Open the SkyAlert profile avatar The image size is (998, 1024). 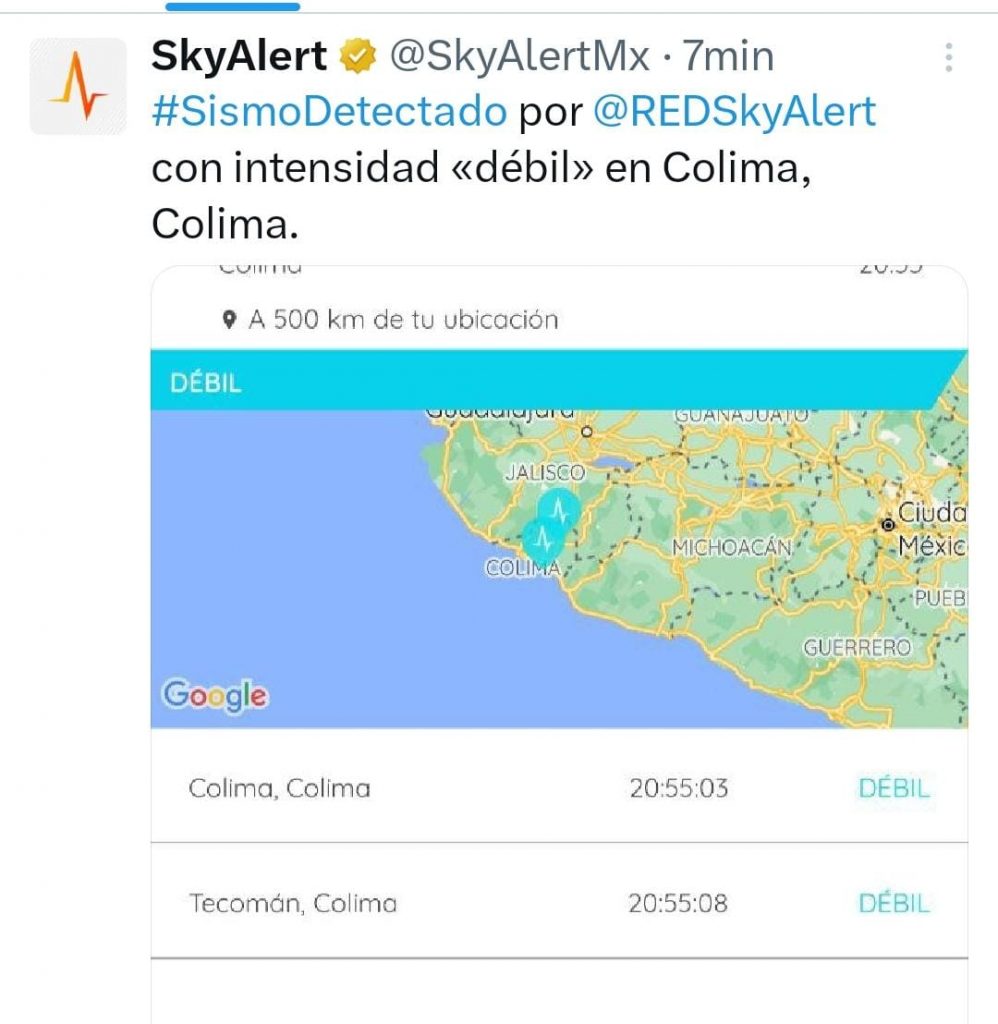coord(78,86)
